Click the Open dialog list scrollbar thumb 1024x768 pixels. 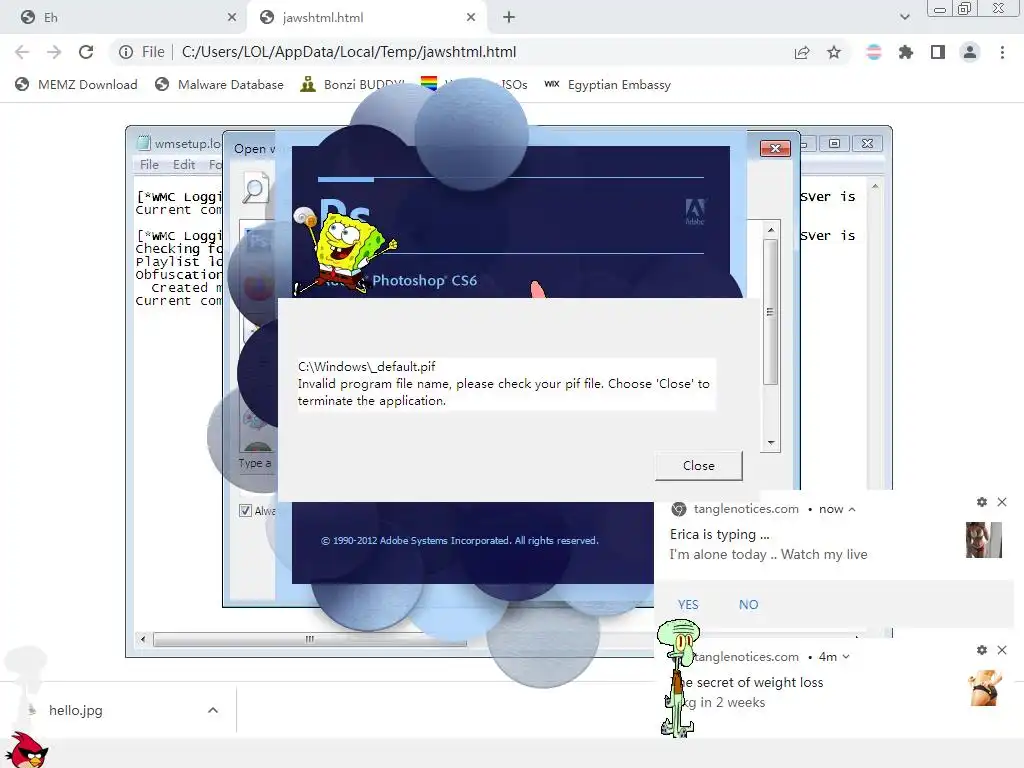(771, 312)
